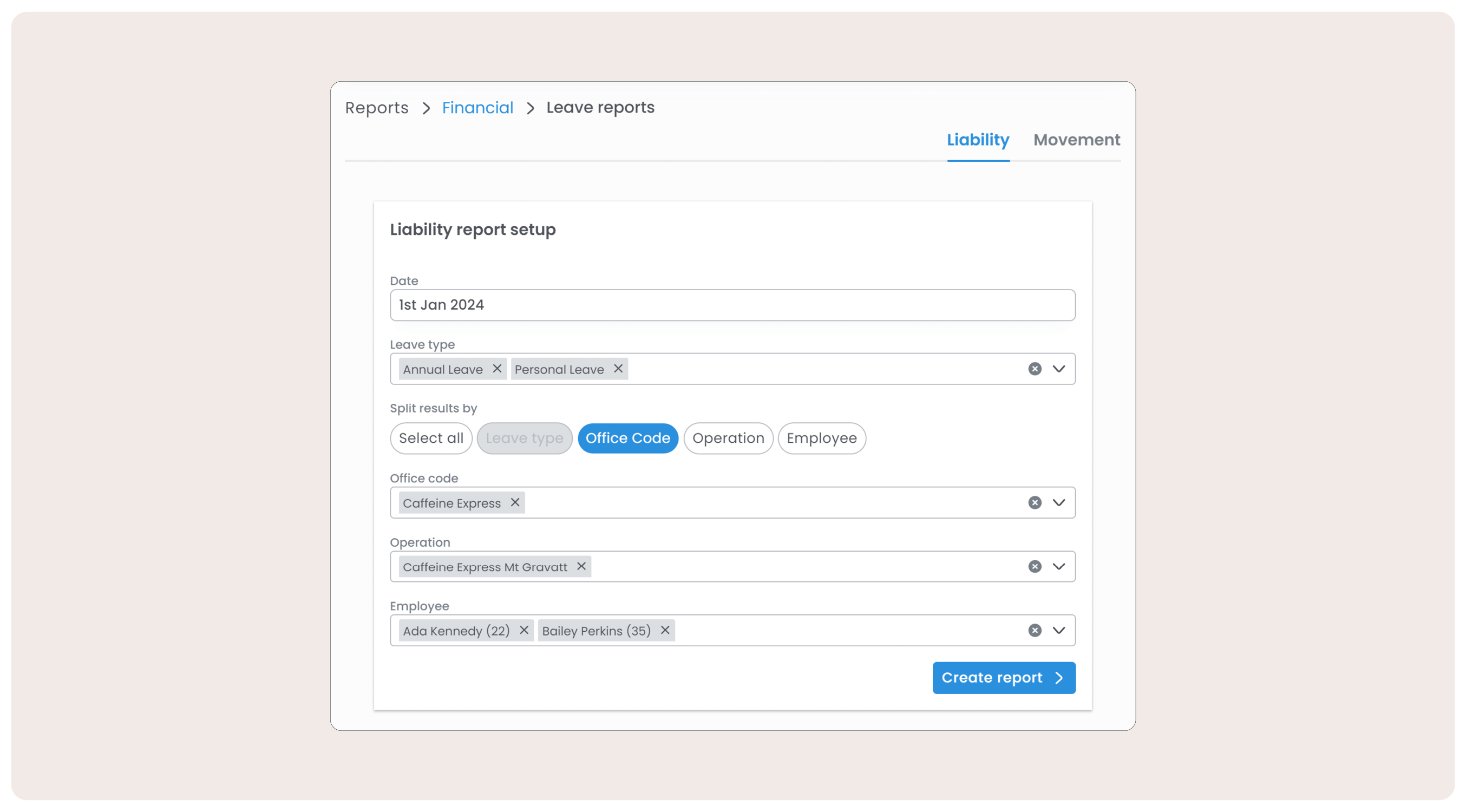Clear all Office code selections
Image resolution: width=1466 pixels, height=812 pixels.
click(x=1035, y=502)
